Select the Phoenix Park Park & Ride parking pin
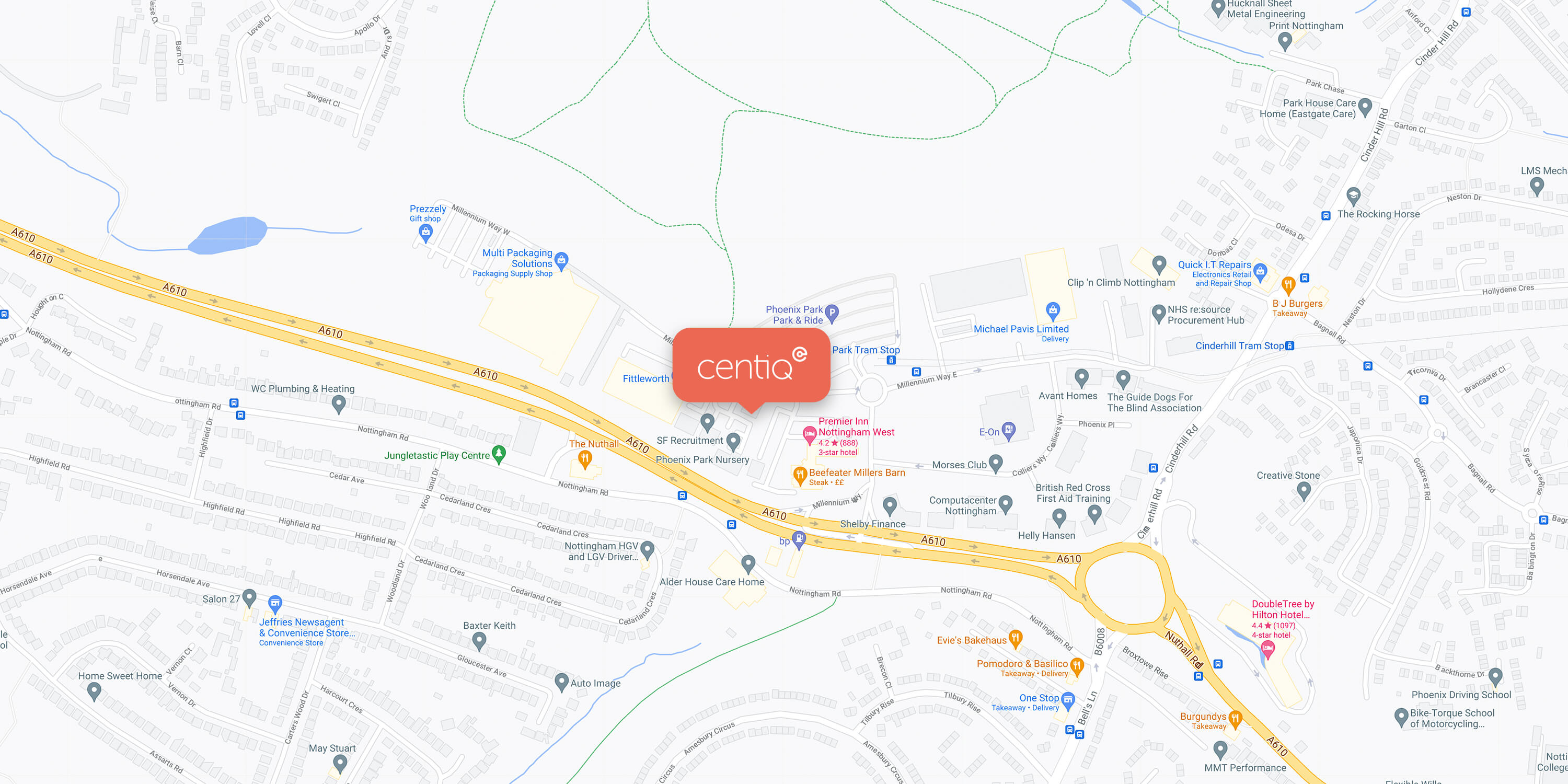 click(x=832, y=314)
